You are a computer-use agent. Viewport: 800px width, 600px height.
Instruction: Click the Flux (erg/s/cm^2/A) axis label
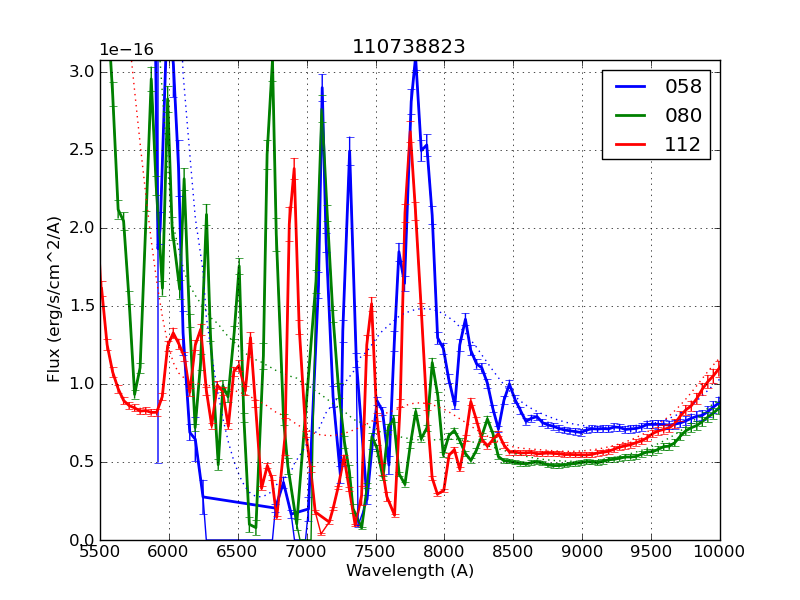click(x=54, y=300)
